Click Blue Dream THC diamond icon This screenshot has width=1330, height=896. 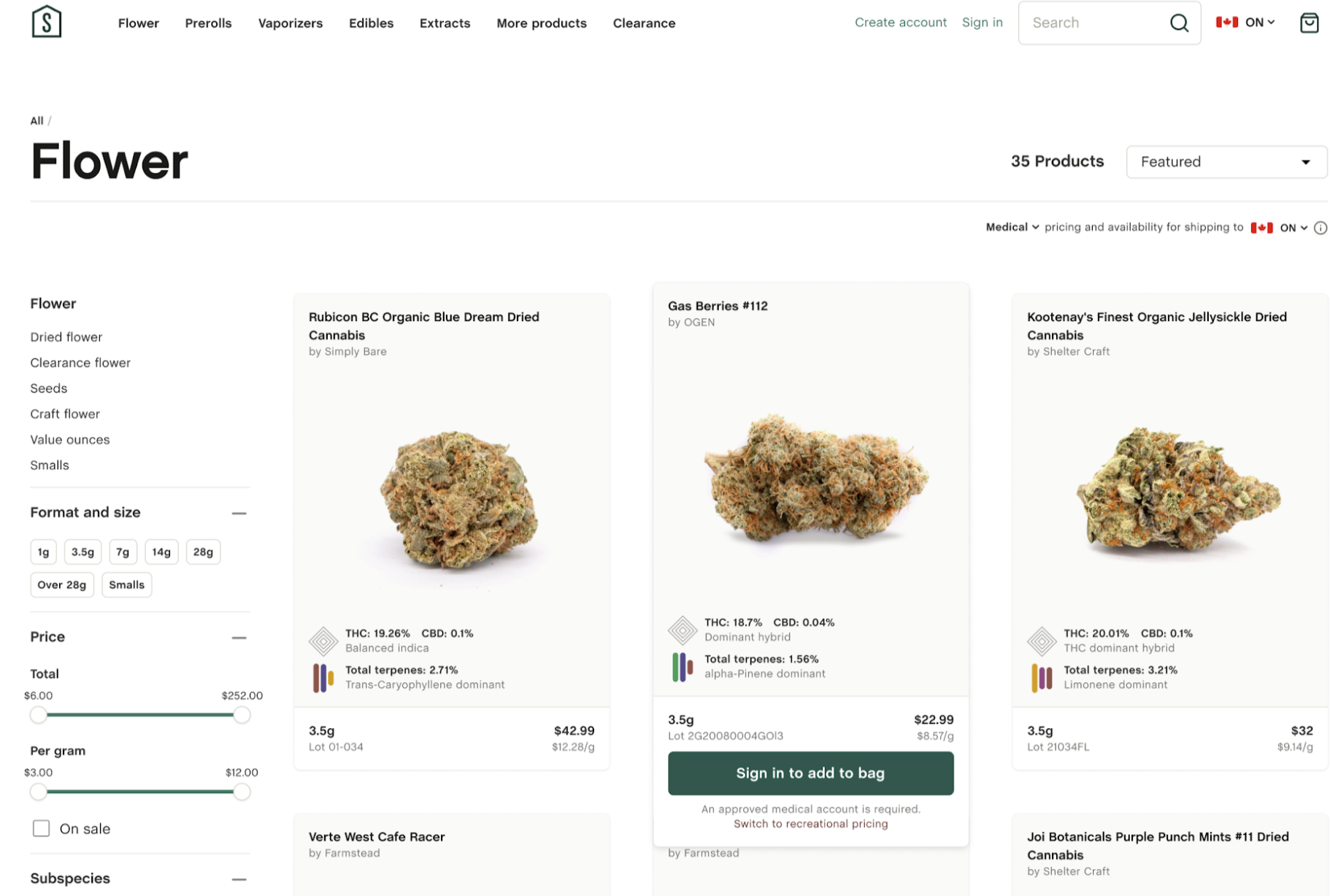[x=323, y=641]
